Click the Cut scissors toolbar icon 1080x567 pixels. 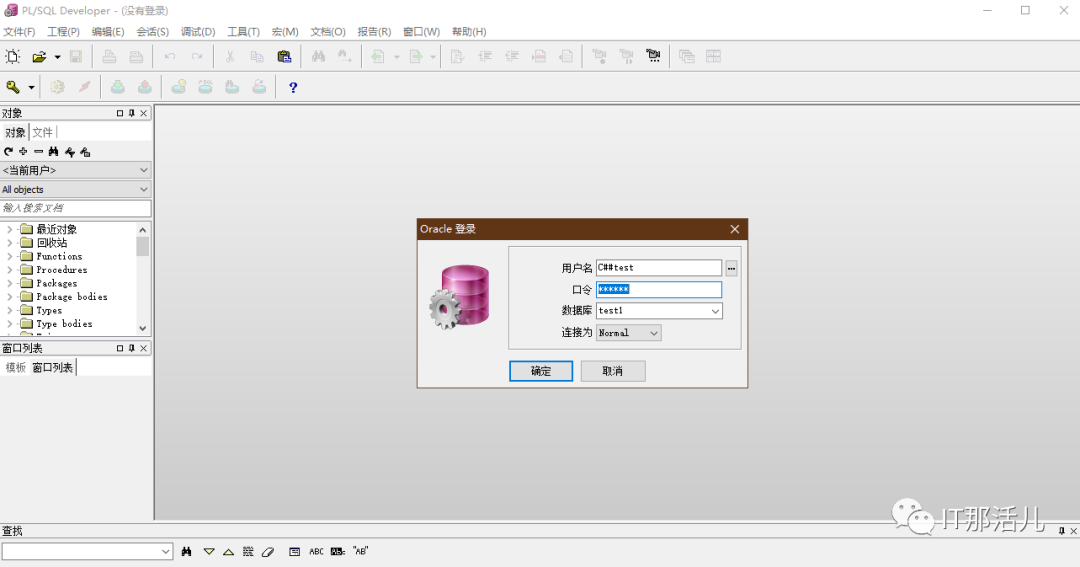point(230,56)
